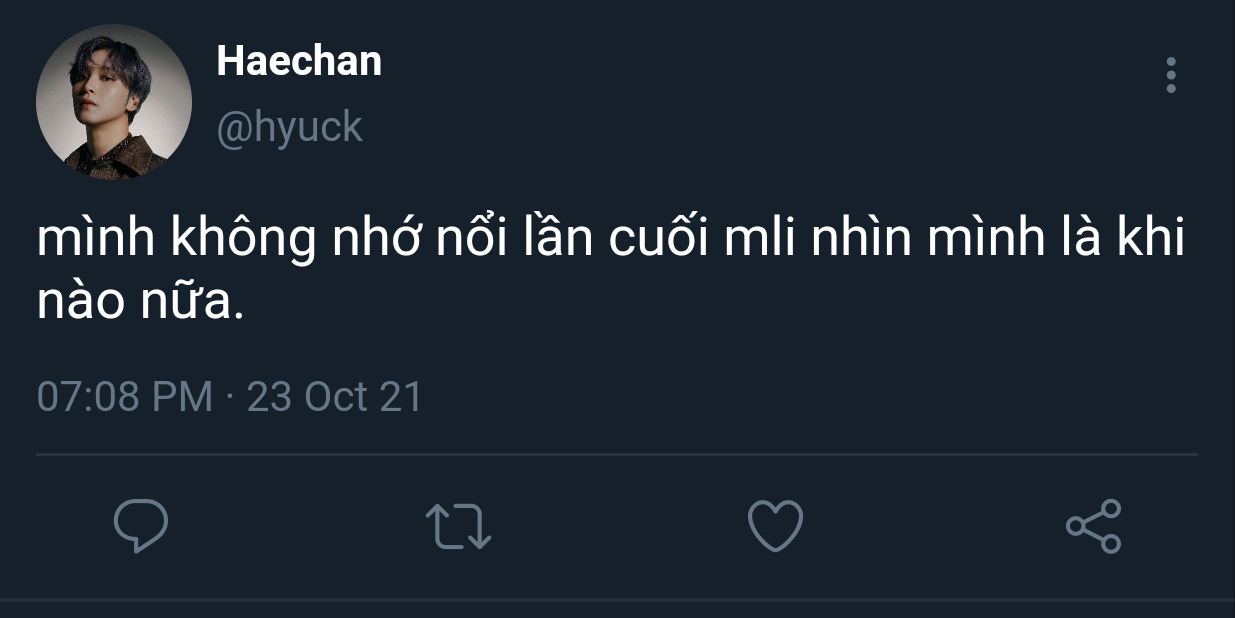Screen dimensions: 1235x618
Task: Open the three-dot more options menu
Action: (1171, 75)
